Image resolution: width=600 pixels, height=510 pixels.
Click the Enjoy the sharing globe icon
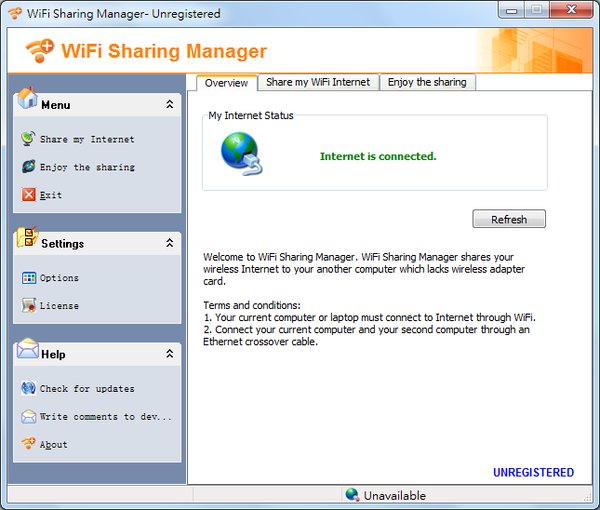tap(28, 166)
